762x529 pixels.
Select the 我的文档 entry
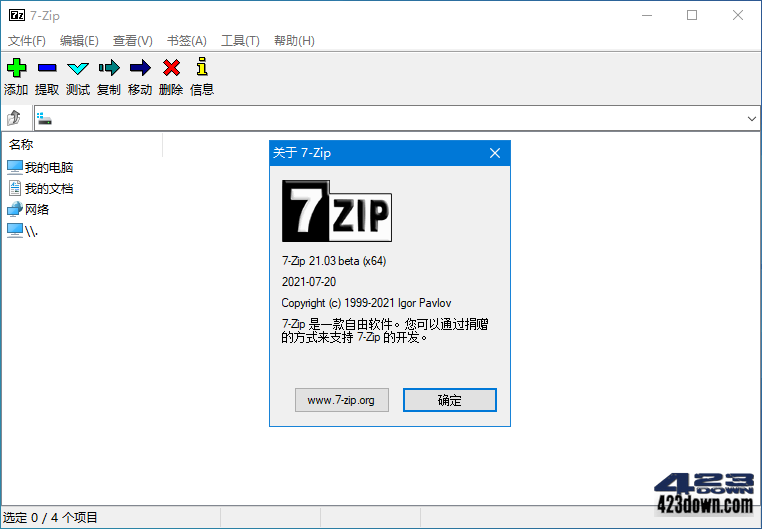tap(49, 188)
